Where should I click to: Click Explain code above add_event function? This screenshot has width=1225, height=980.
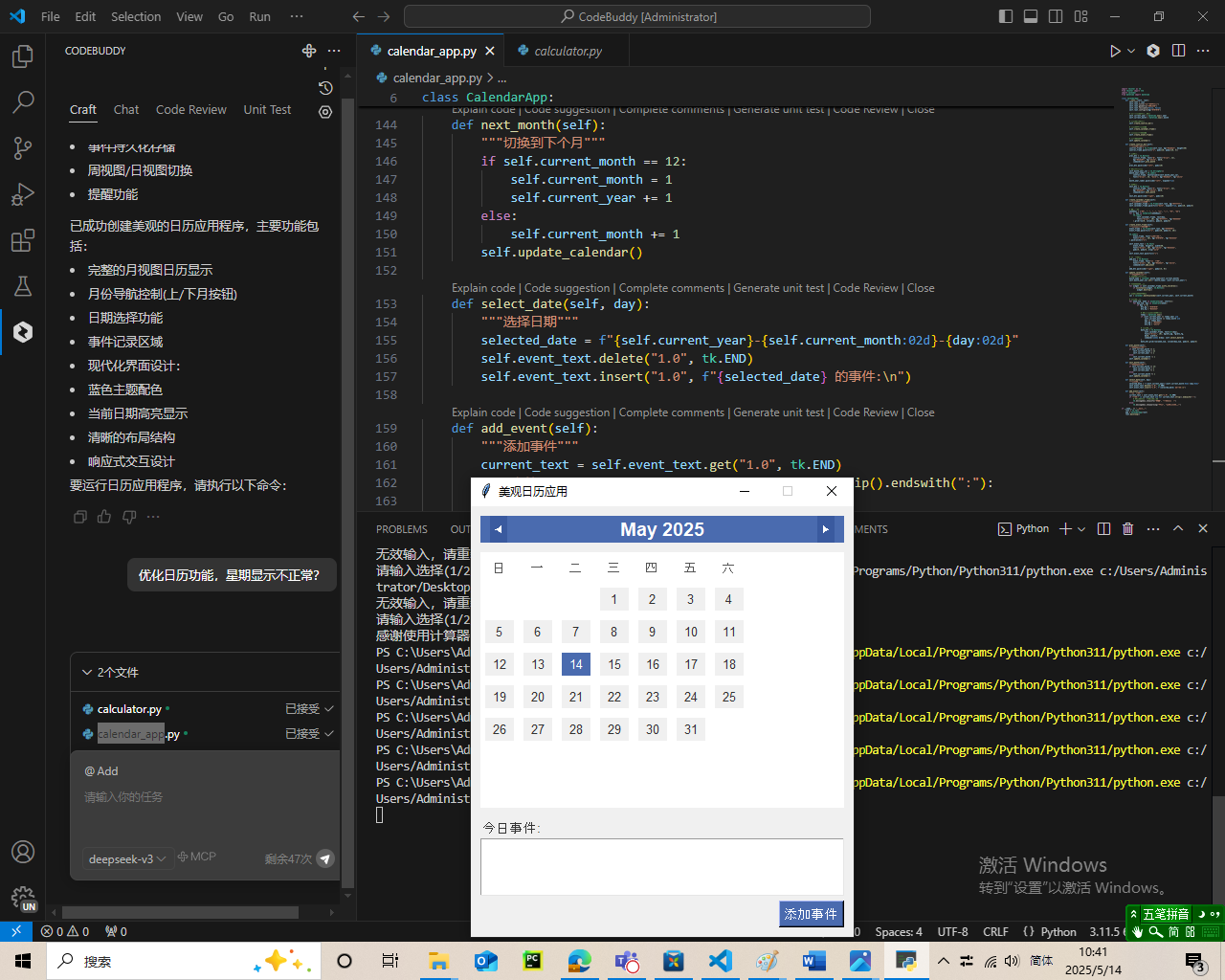(483, 412)
